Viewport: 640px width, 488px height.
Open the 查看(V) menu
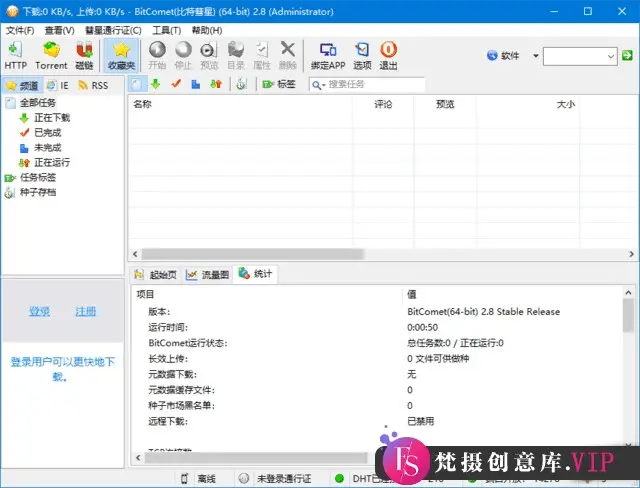pos(60,30)
